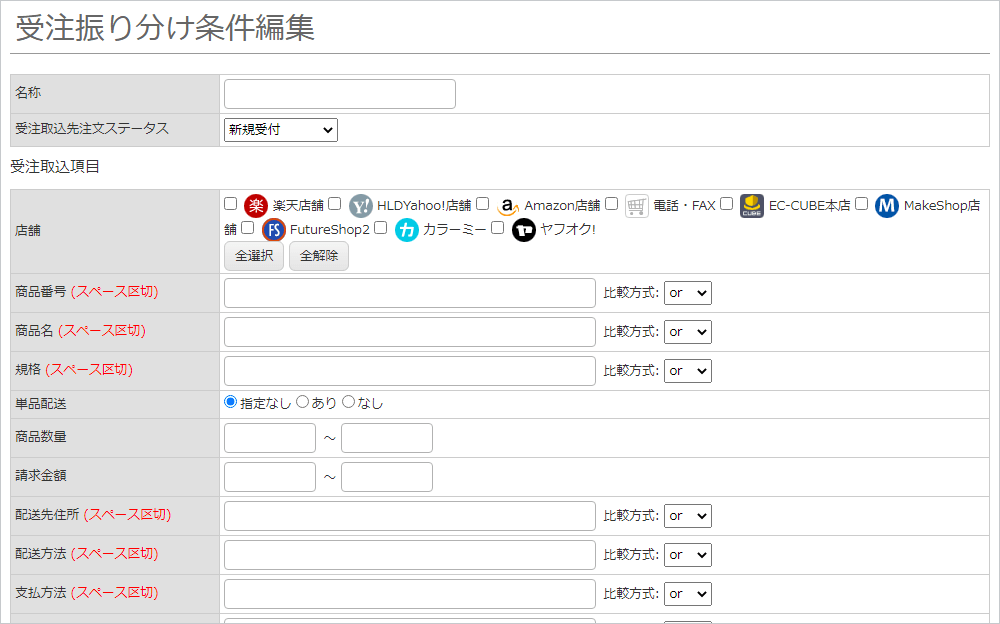Expand 比較方式 dropdown for 配送先住所
The image size is (1000, 624).
click(687, 516)
